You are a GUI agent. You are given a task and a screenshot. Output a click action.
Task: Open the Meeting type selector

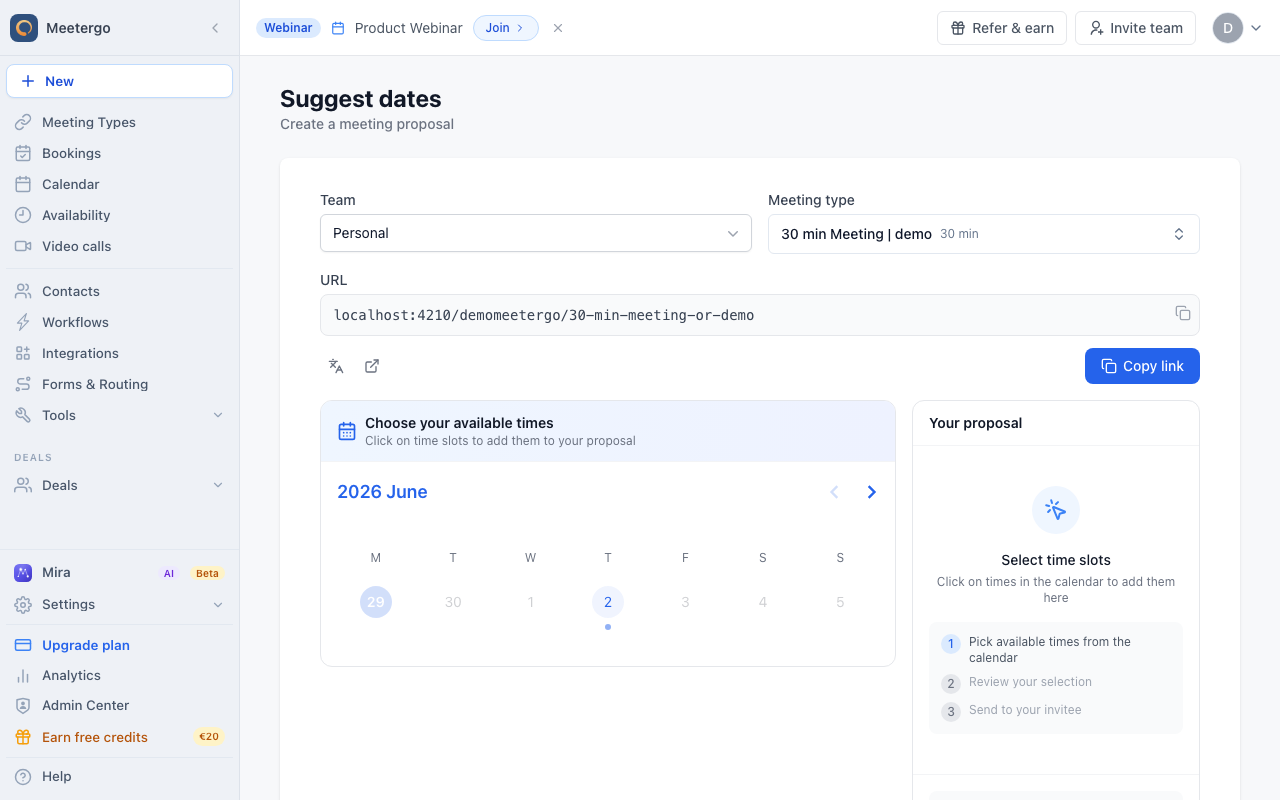(x=984, y=234)
